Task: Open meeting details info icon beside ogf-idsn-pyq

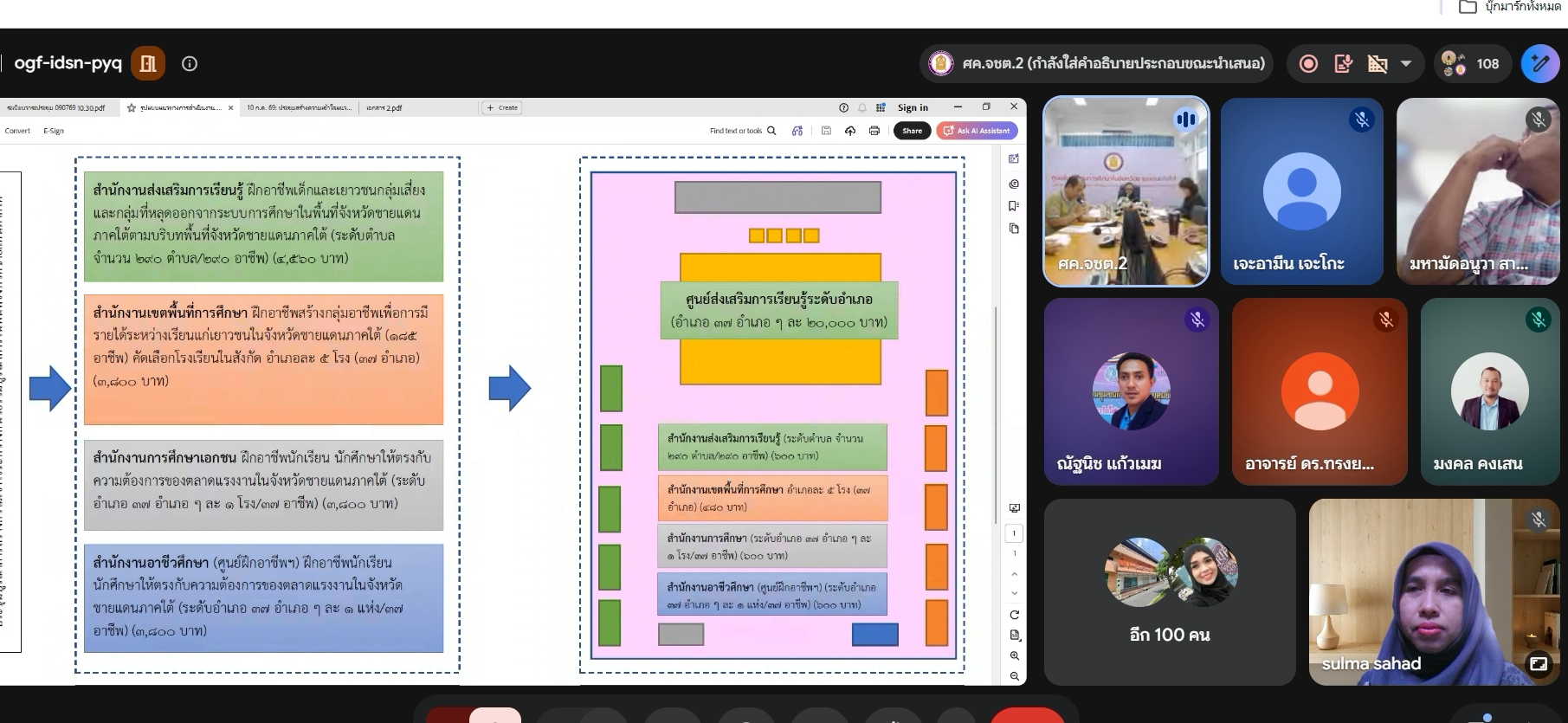Action: pyautogui.click(x=190, y=63)
